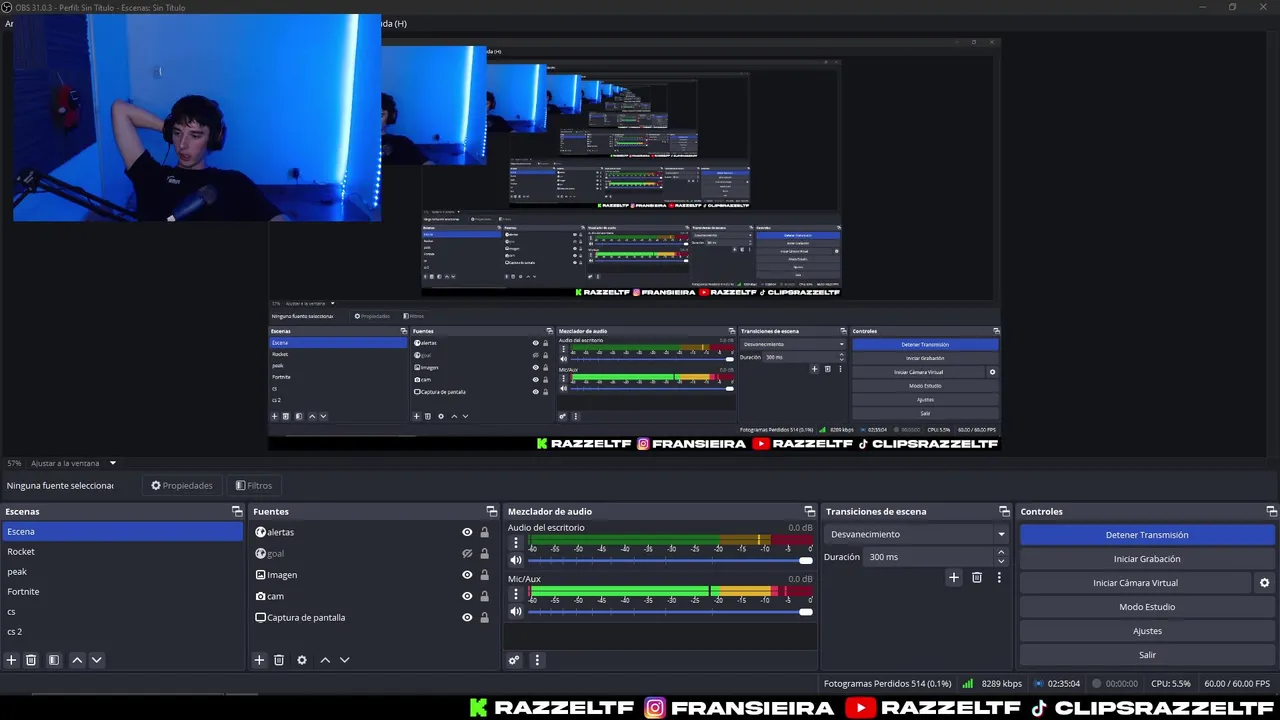The height and width of the screenshot is (720, 1280).
Task: Decrease the transition Duración with the down arrow
Action: click(1001, 562)
